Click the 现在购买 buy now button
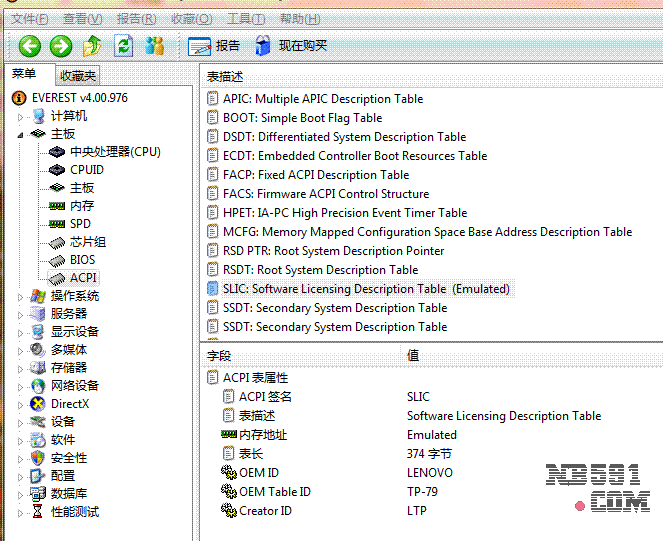Viewport: 663px width, 541px height. 291,45
